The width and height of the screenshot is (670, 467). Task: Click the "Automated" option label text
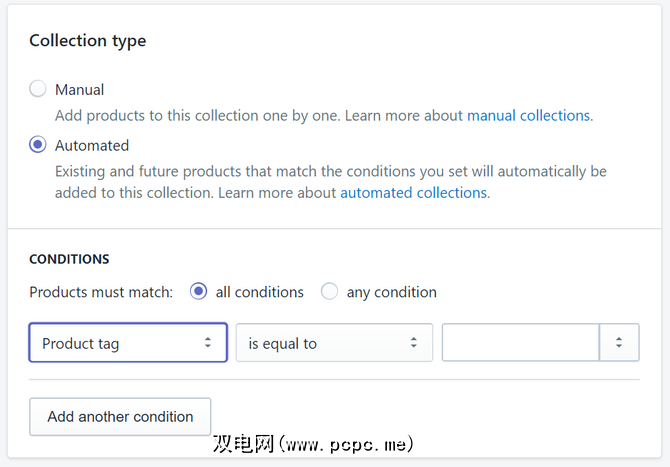92,145
